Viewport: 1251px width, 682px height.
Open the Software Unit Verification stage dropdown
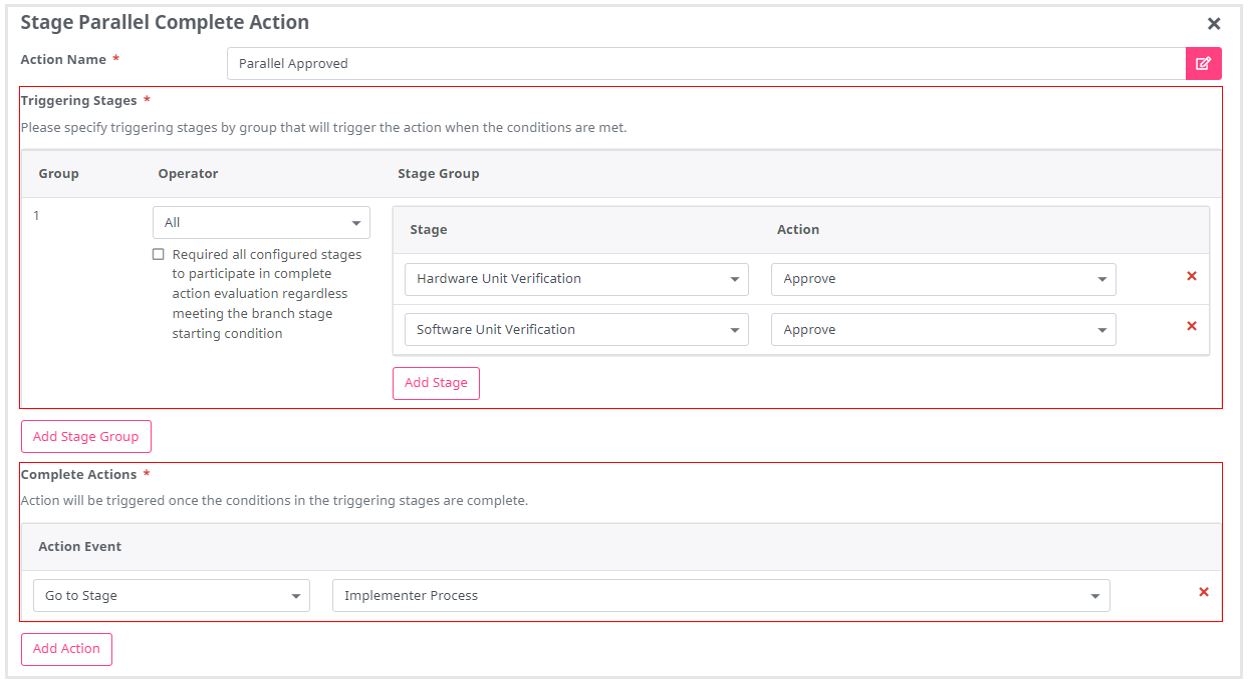click(576, 330)
